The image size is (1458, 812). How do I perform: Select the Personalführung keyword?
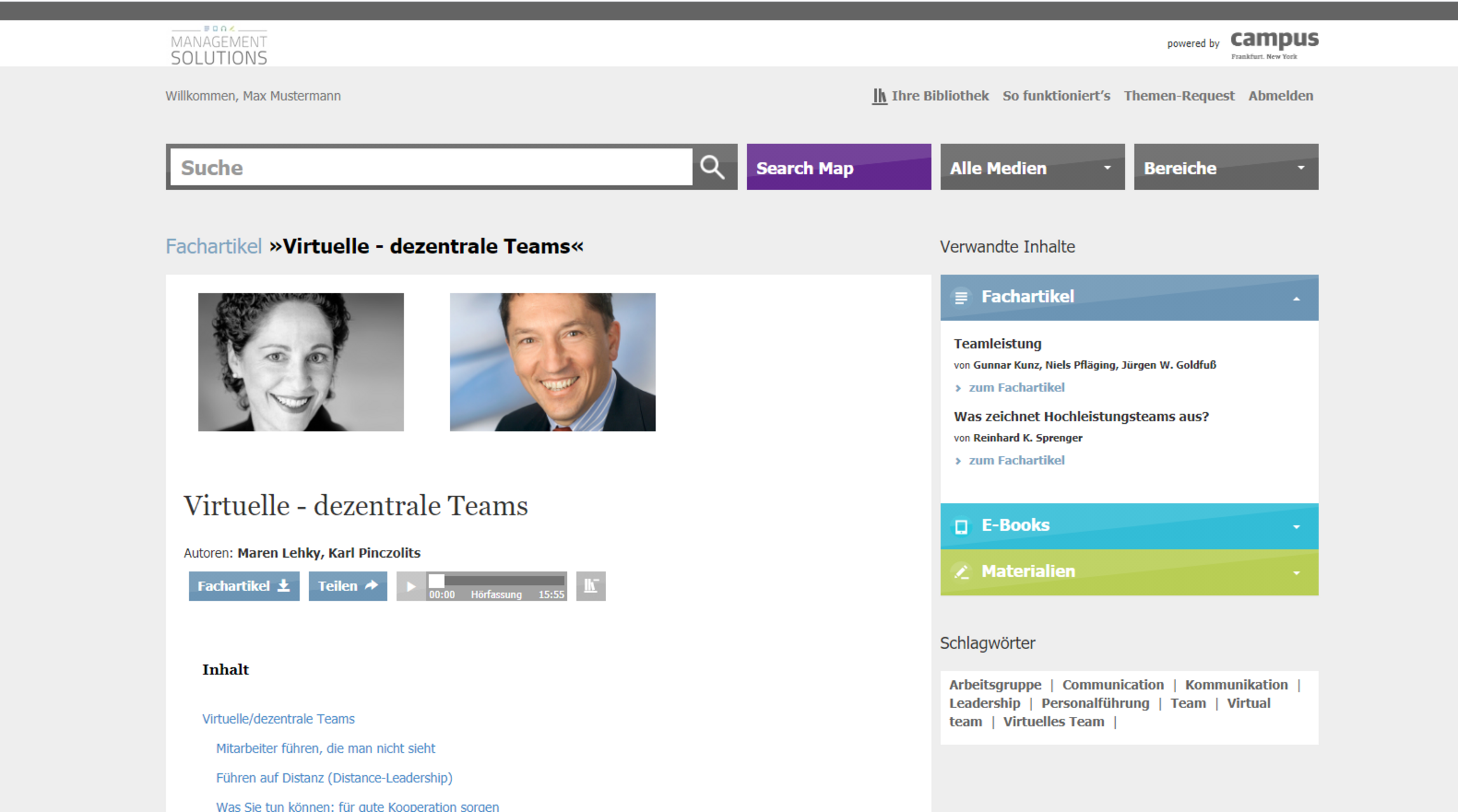click(x=1095, y=704)
